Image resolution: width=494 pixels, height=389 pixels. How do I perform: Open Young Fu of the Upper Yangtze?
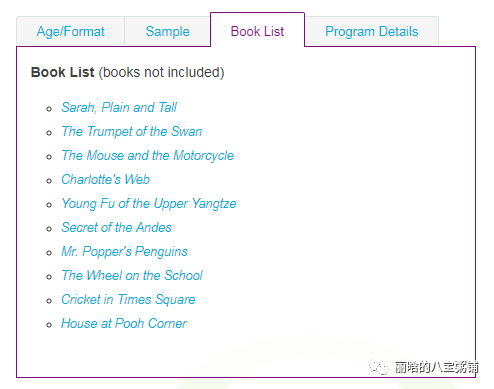pyautogui.click(x=149, y=204)
